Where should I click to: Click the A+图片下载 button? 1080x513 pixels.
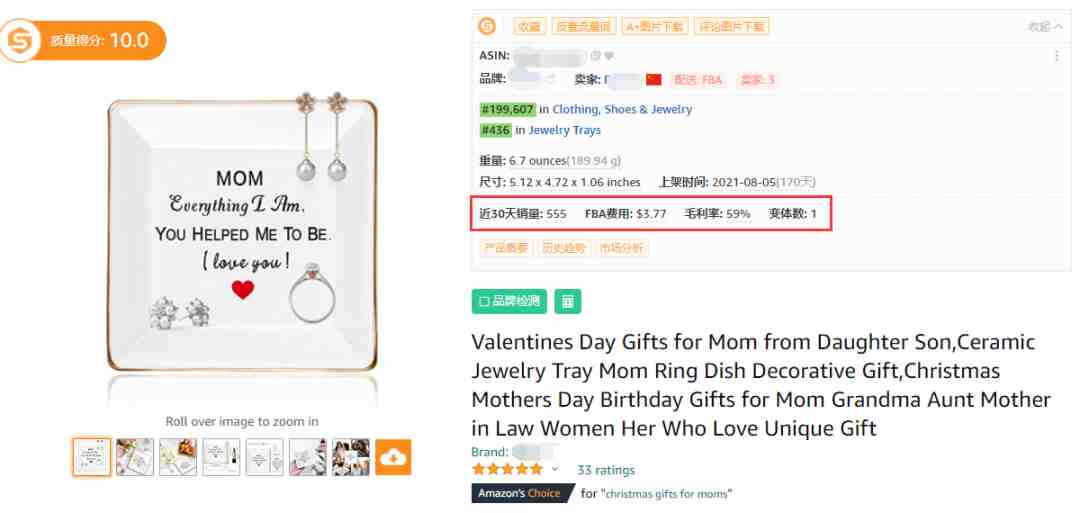[x=654, y=27]
